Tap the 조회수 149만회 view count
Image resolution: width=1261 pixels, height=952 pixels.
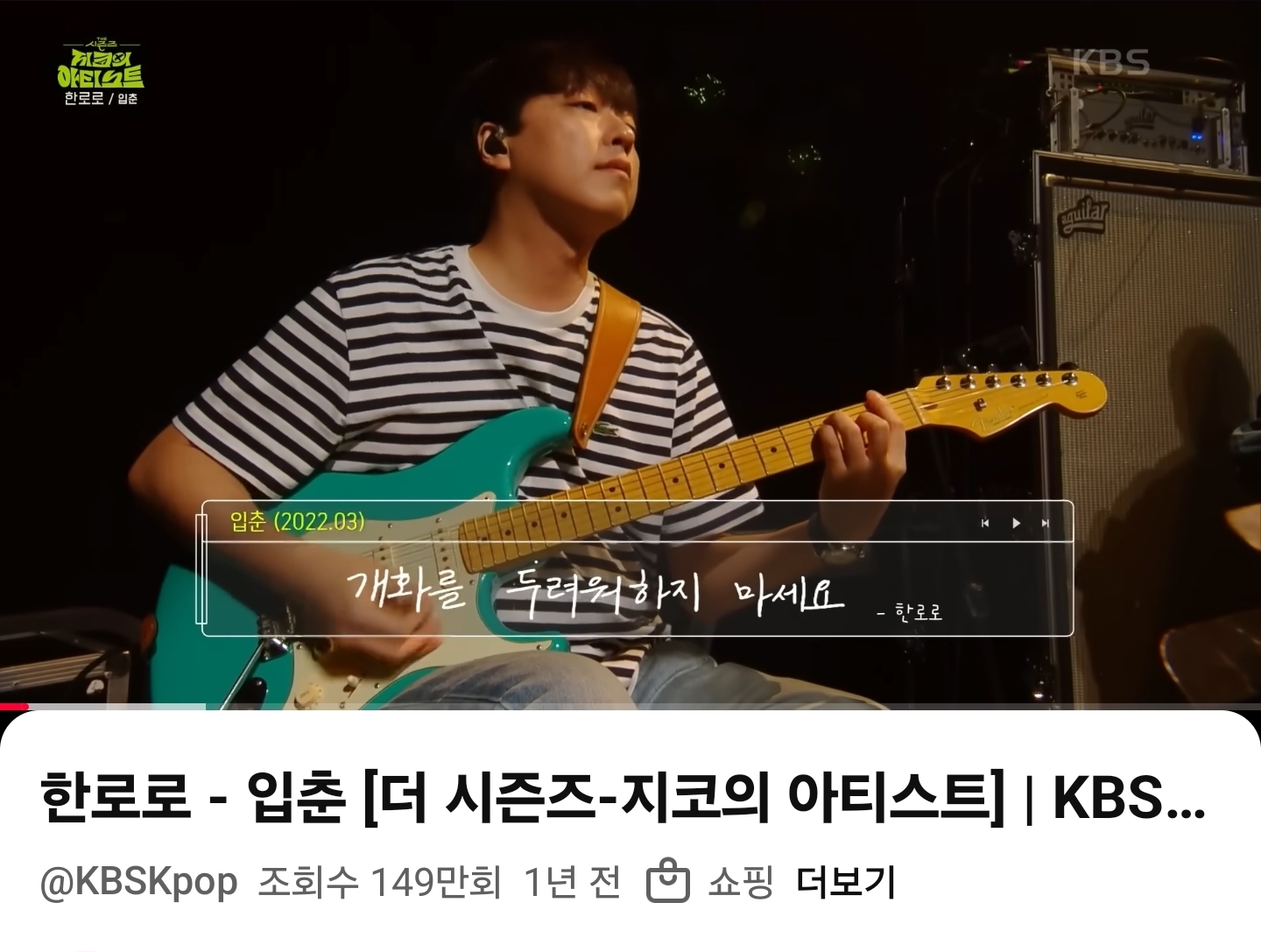pos(380,881)
